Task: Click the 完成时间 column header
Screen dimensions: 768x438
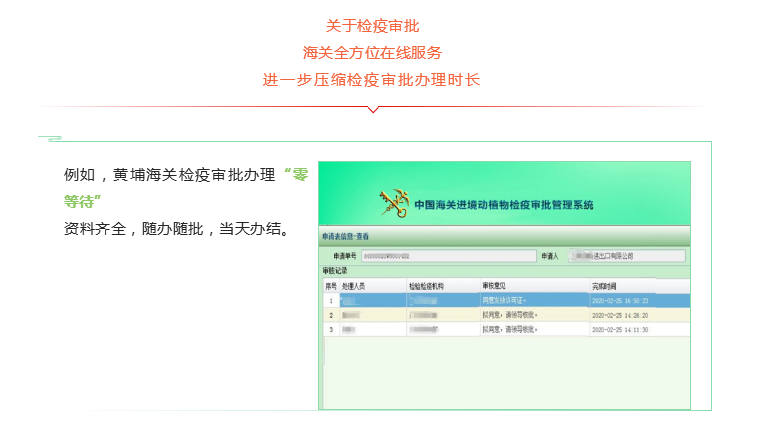Action: [604, 286]
